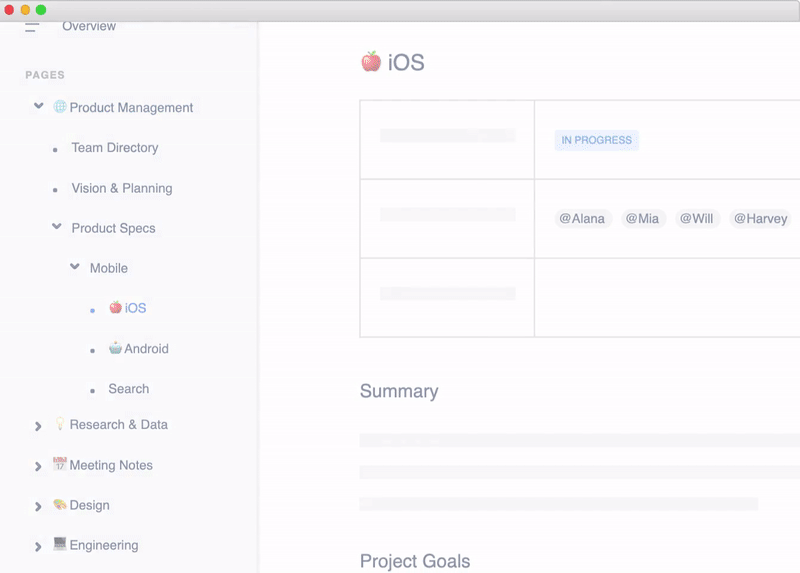Open the Design page
The width and height of the screenshot is (800, 573).
89,505
